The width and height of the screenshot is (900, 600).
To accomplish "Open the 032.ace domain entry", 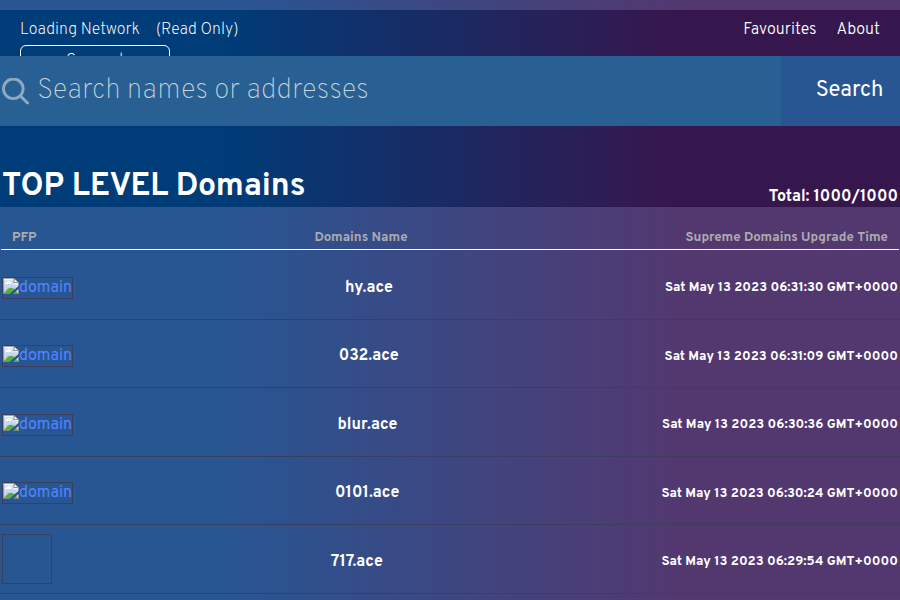I will 369,355.
